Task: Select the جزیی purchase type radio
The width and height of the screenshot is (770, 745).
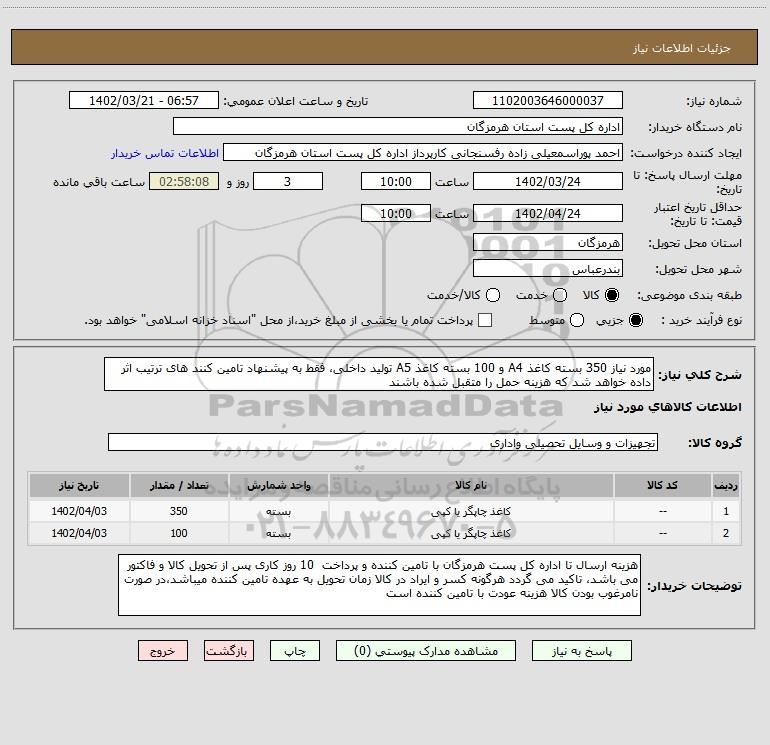Action: tap(636, 320)
